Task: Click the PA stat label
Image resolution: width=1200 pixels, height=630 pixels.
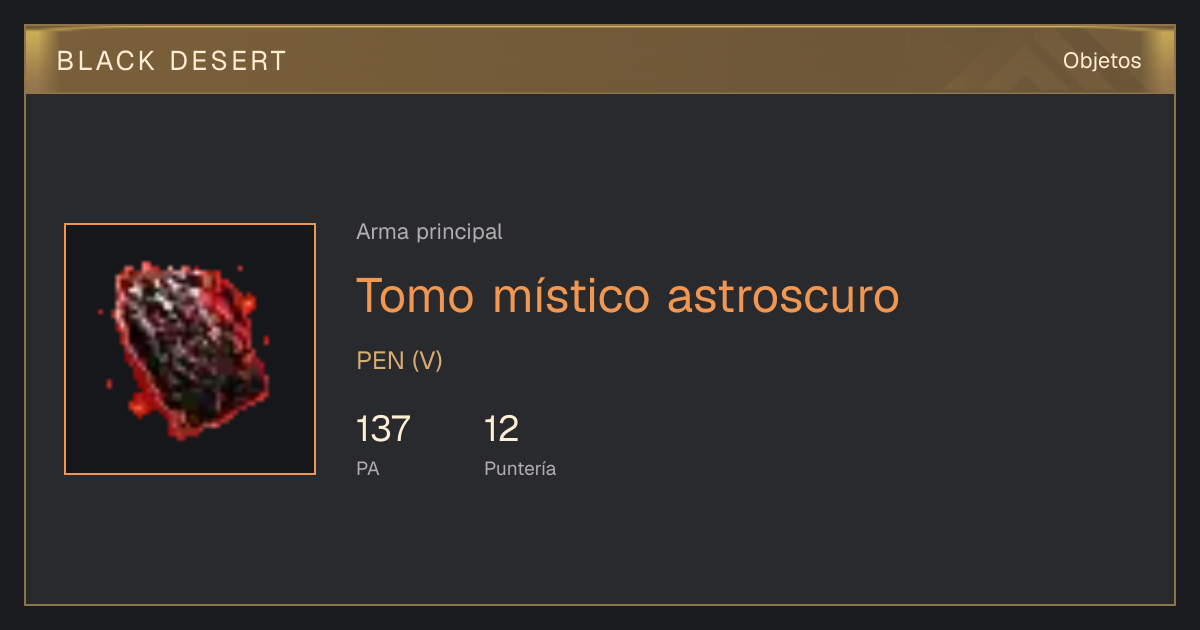Action: [x=368, y=468]
